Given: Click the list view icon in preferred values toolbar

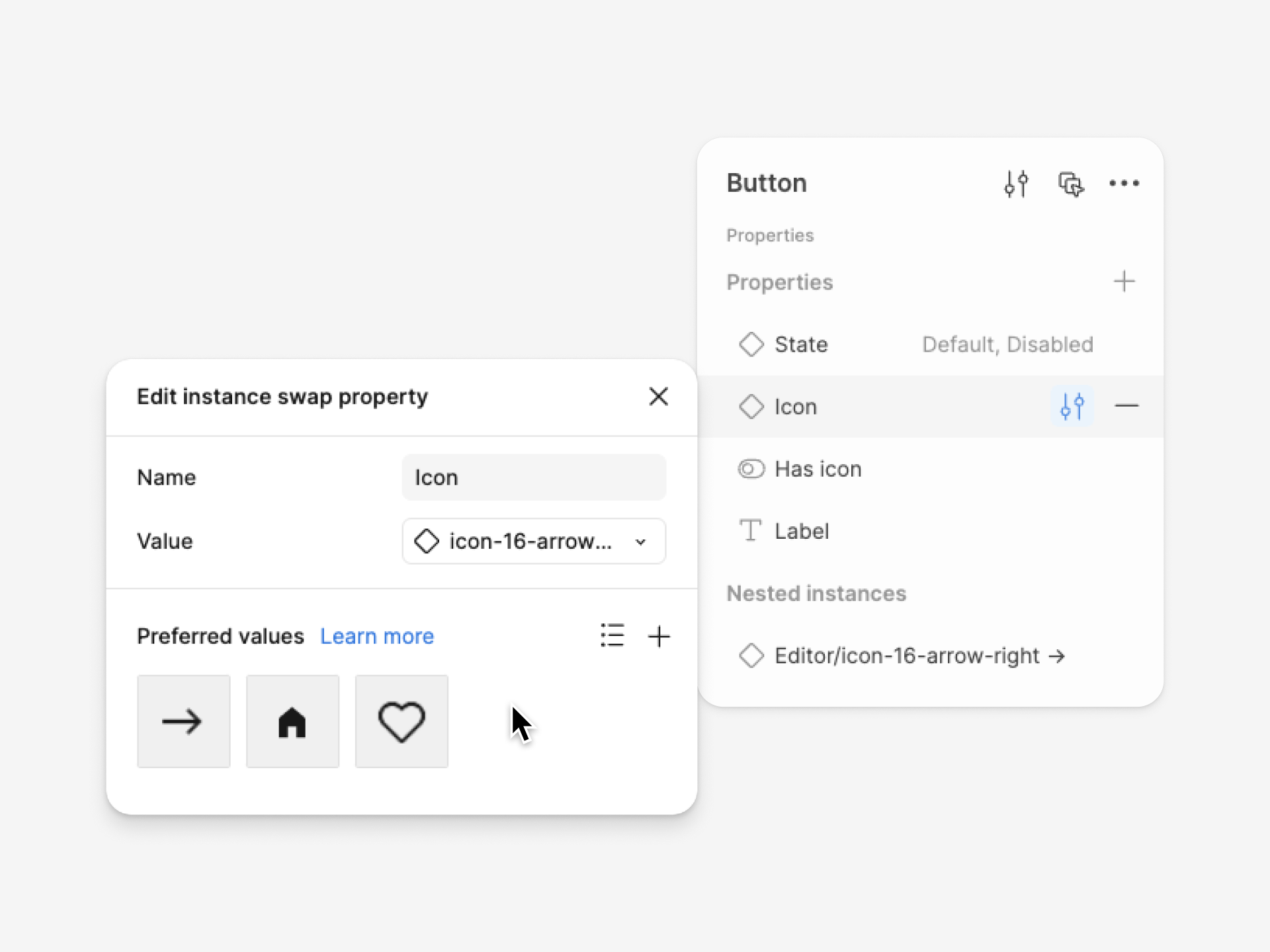Looking at the screenshot, I should click(611, 635).
